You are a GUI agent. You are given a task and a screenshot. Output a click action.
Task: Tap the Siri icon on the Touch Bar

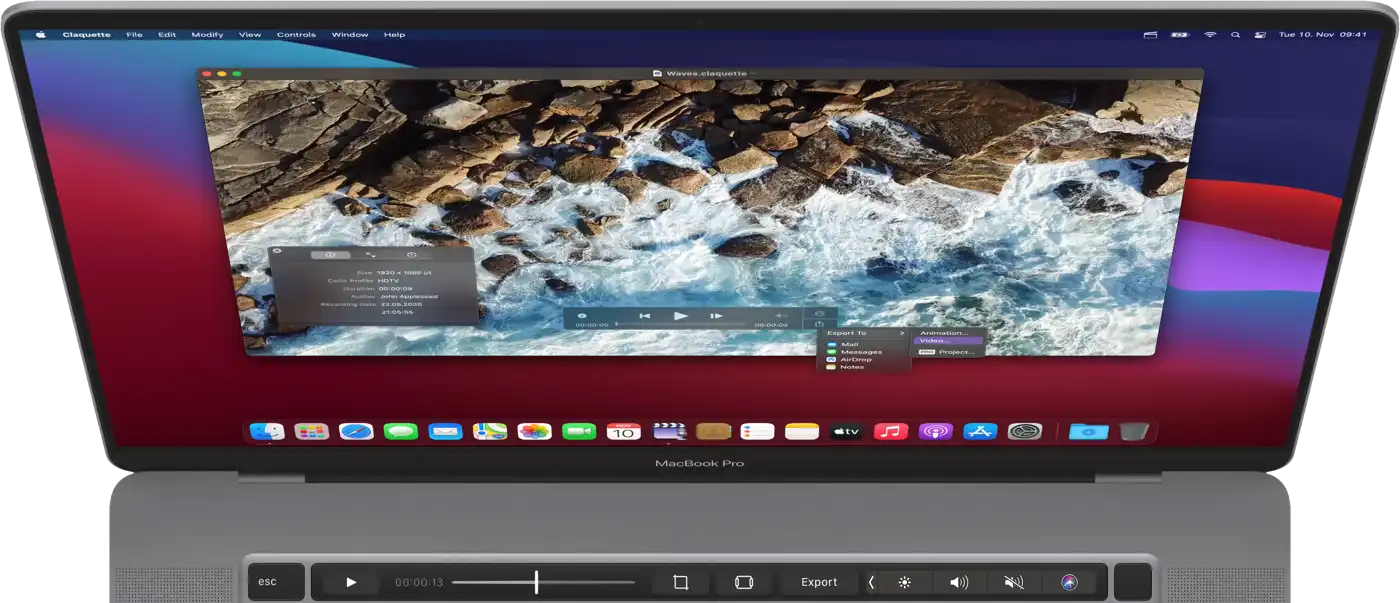[x=1069, y=582]
